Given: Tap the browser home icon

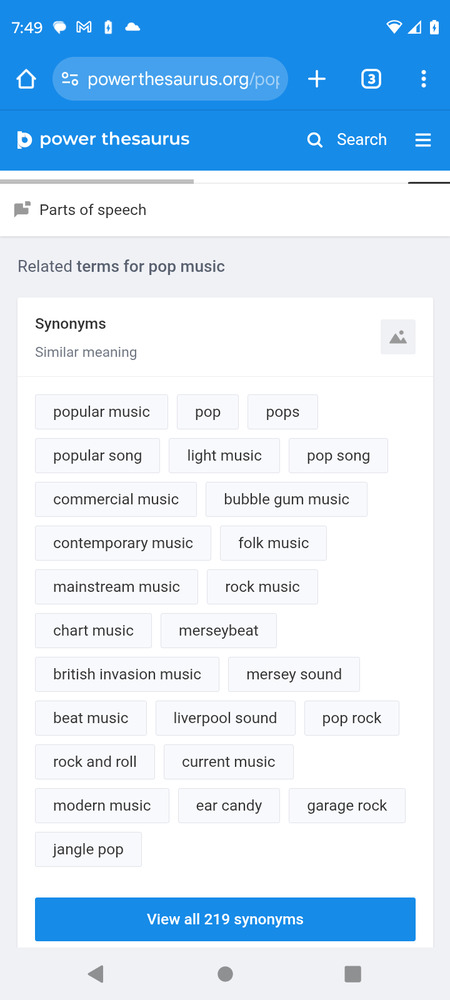Looking at the screenshot, I should (x=26, y=79).
